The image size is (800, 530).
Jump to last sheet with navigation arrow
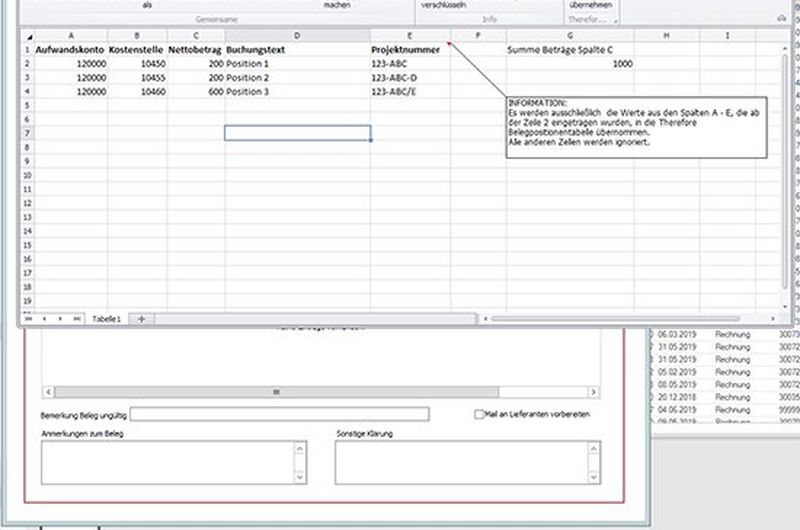point(77,319)
